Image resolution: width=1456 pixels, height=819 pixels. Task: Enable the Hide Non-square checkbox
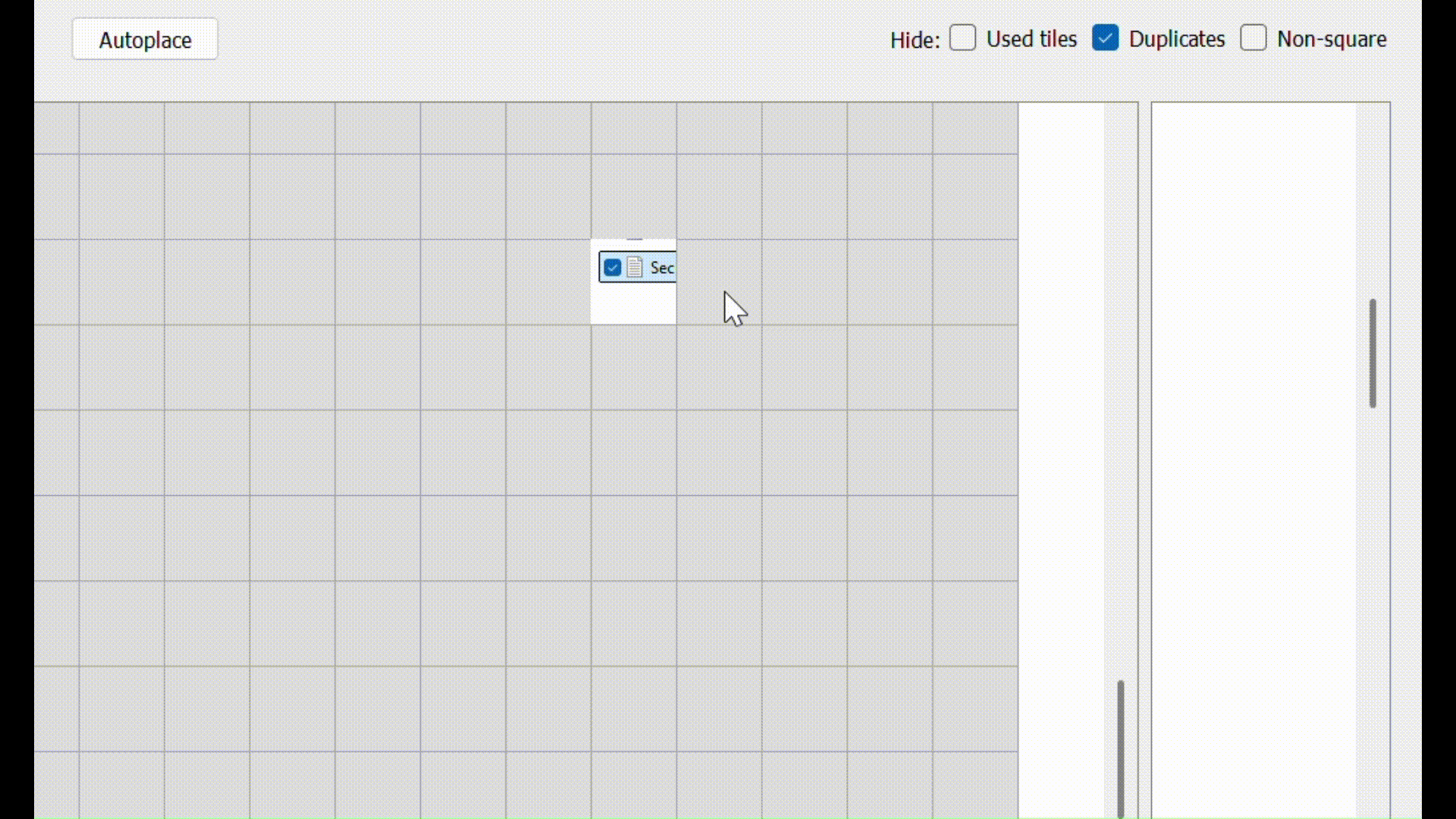click(x=1253, y=38)
